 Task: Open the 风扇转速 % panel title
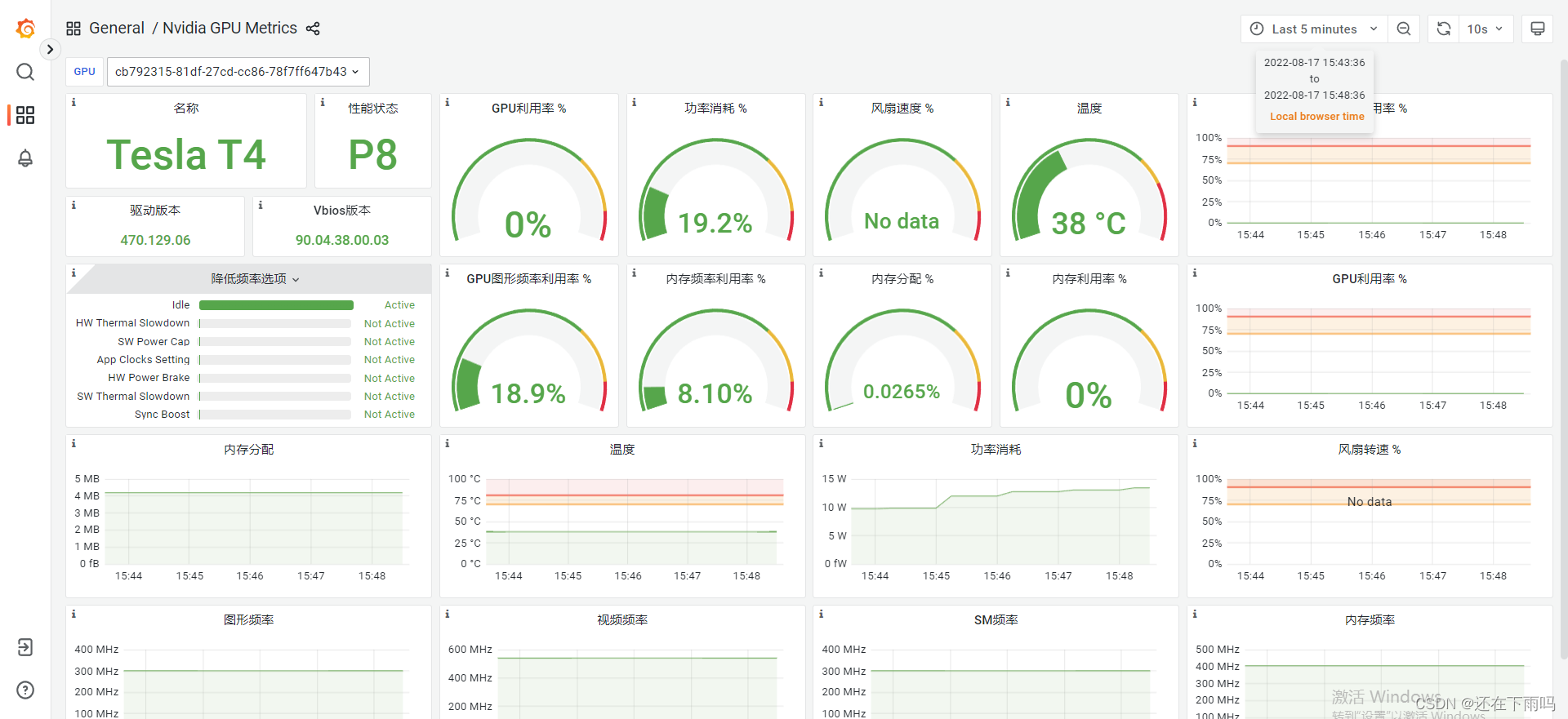(1370, 450)
